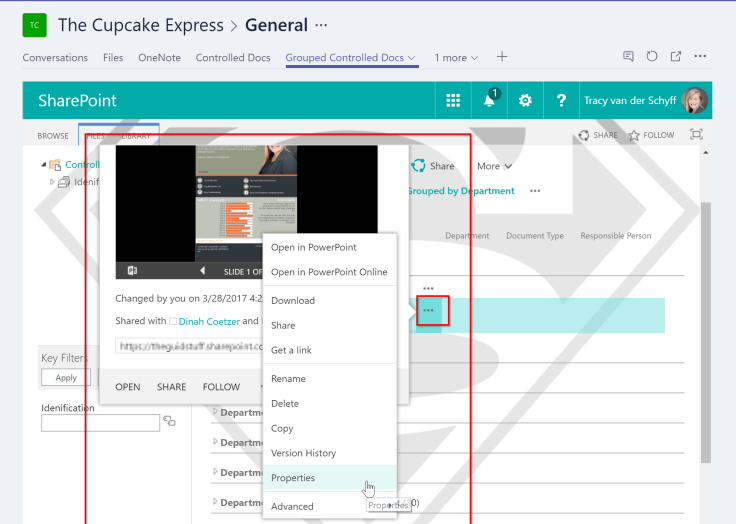736x524 pixels.
Task: Click the open in new window icon
Action: coord(676,57)
